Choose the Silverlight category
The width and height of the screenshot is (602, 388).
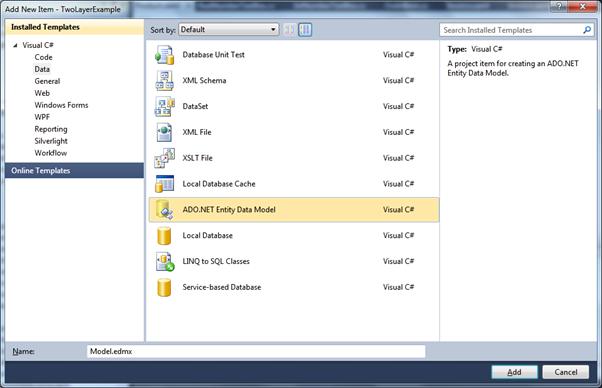51,141
